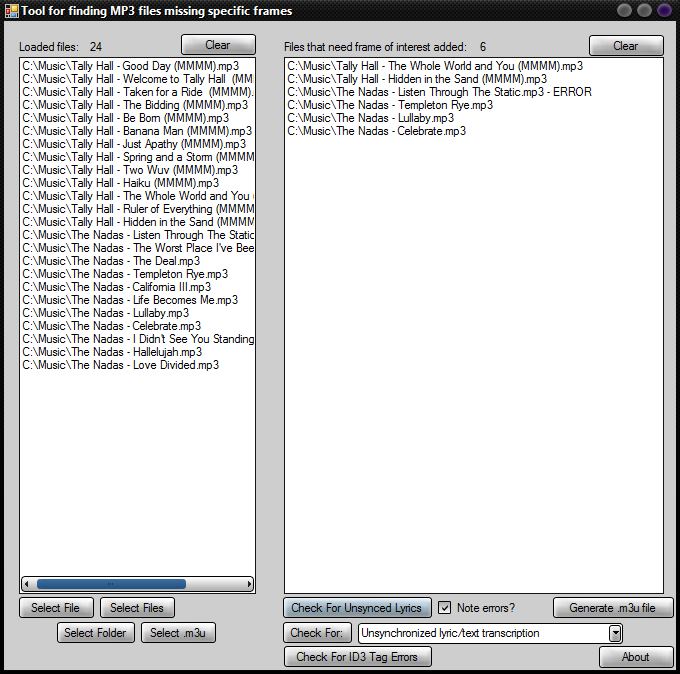
Task: Select The Nadas - Hallelujah.mp3
Action: coord(112,352)
